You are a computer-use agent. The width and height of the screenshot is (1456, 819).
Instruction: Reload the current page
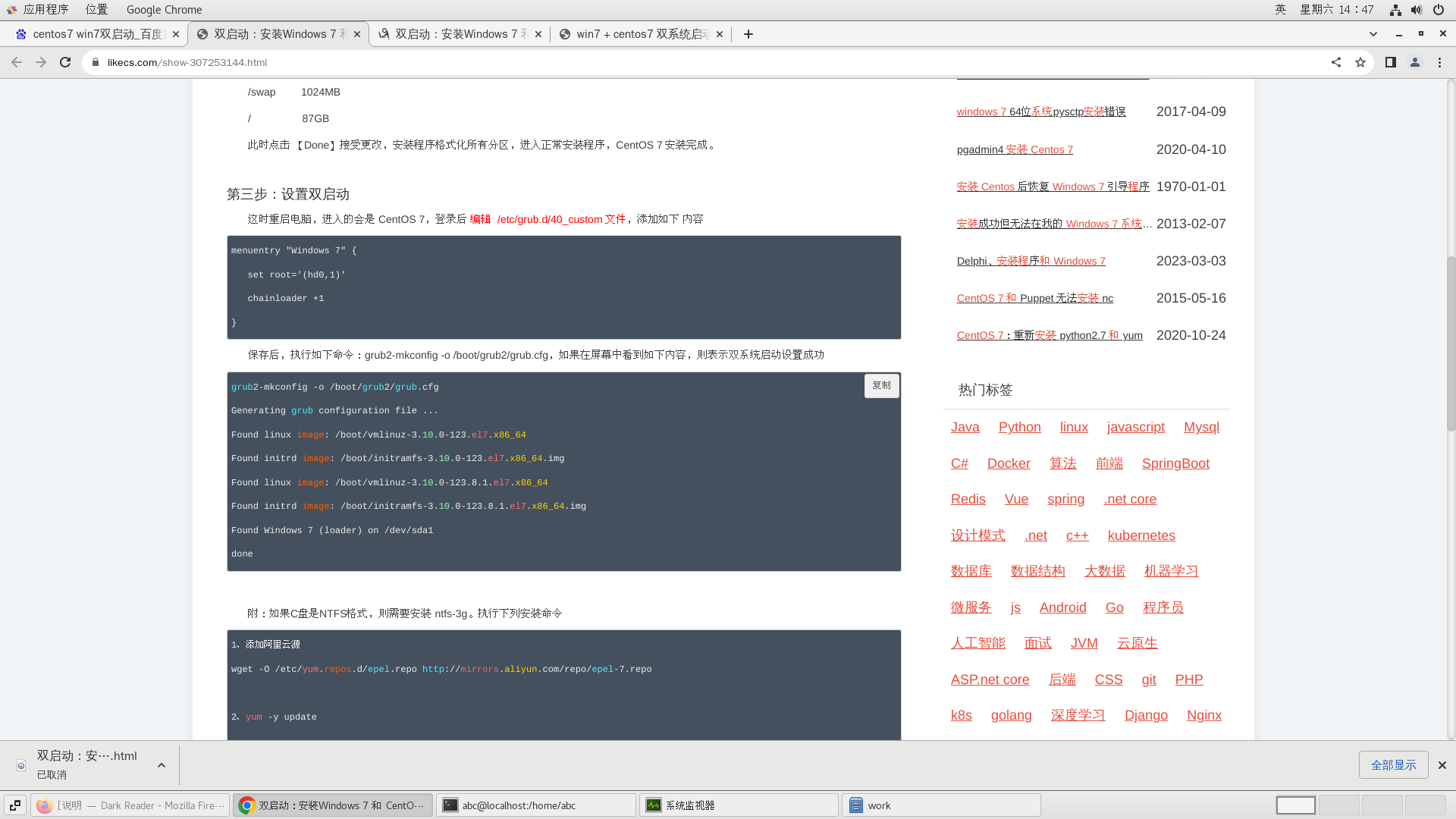coord(65,62)
